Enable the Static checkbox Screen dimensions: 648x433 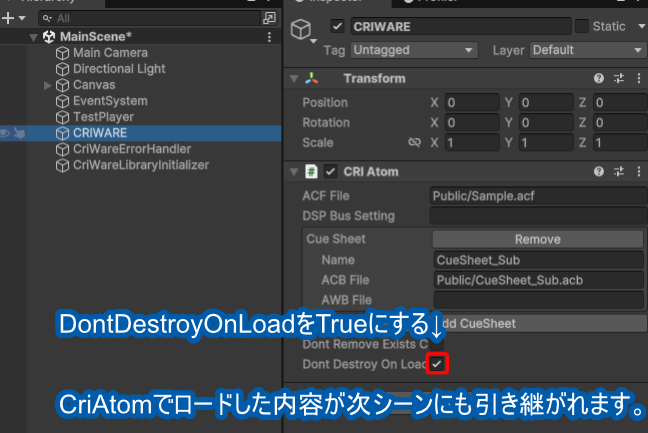(582, 26)
